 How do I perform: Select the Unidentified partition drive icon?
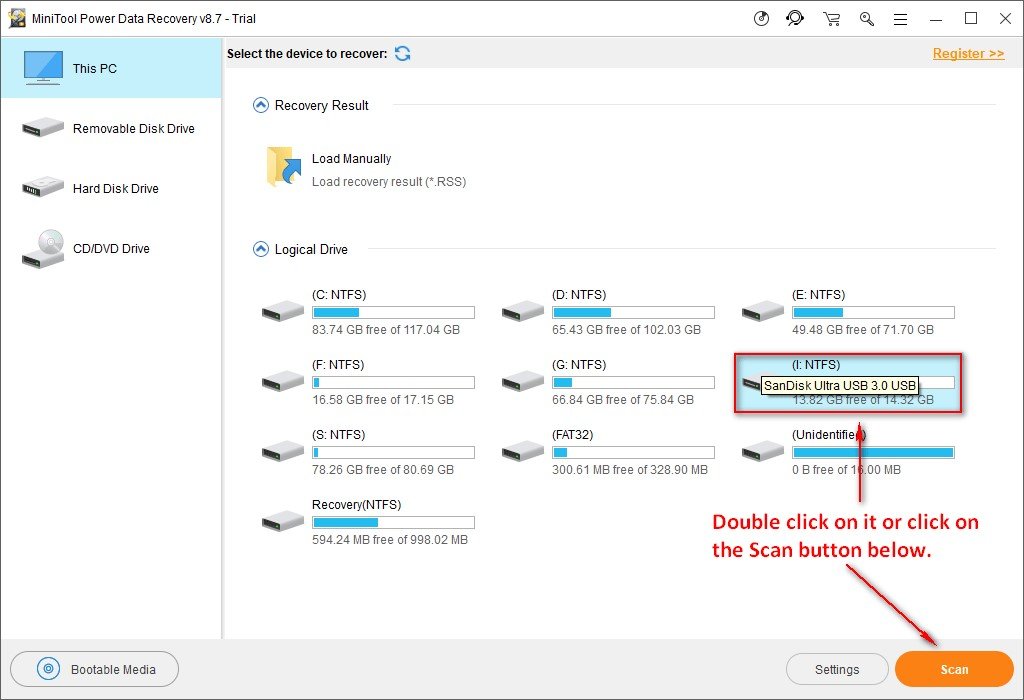[x=763, y=451]
